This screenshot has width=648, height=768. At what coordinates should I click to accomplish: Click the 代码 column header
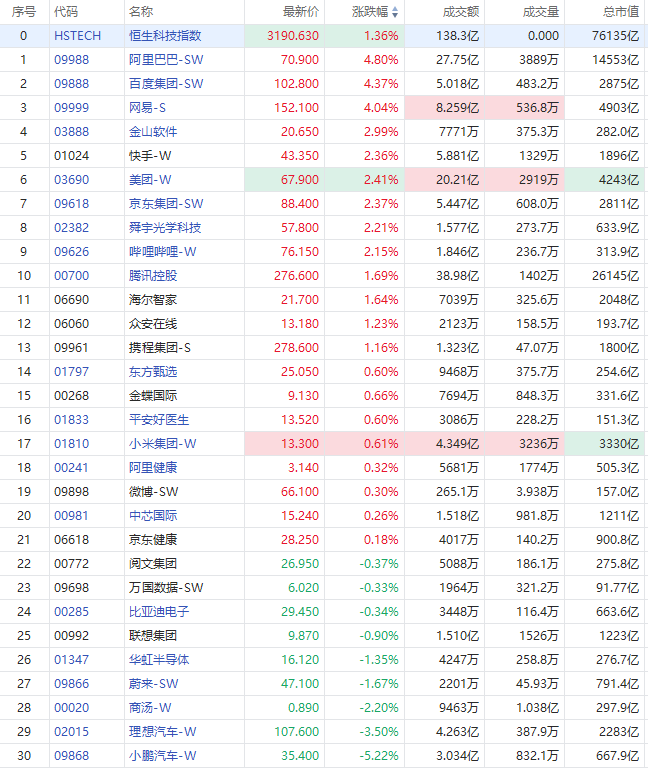point(66,12)
